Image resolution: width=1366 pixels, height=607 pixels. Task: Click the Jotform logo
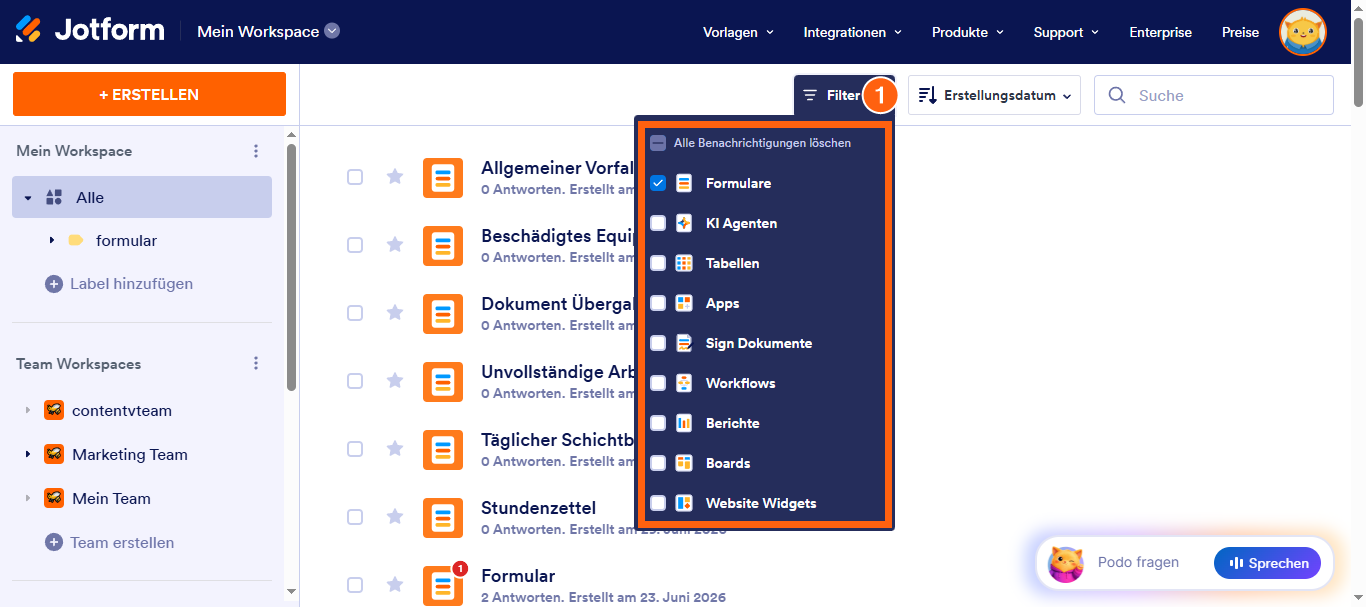click(x=90, y=30)
